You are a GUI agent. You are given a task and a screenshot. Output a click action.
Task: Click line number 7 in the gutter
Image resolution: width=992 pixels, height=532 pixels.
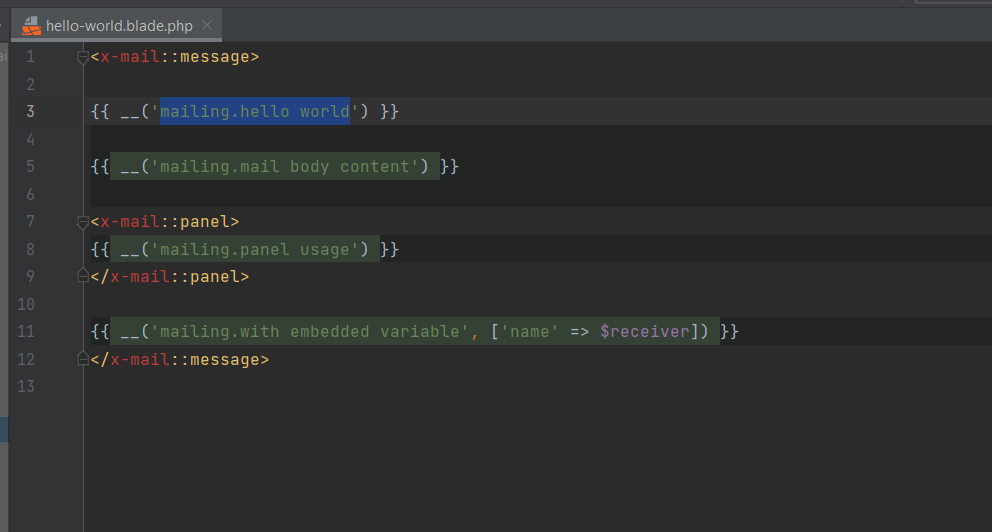click(30, 221)
